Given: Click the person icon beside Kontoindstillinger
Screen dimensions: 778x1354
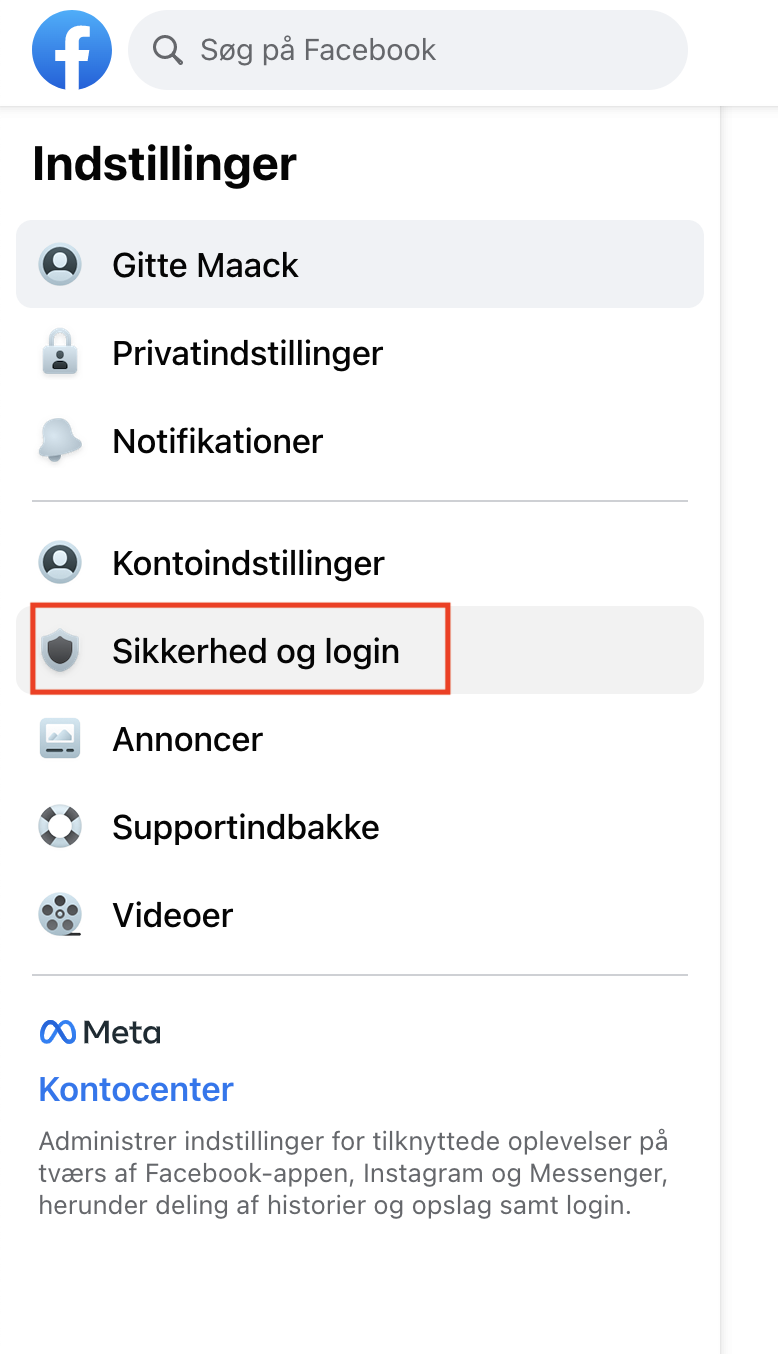Looking at the screenshot, I should [x=60, y=563].
